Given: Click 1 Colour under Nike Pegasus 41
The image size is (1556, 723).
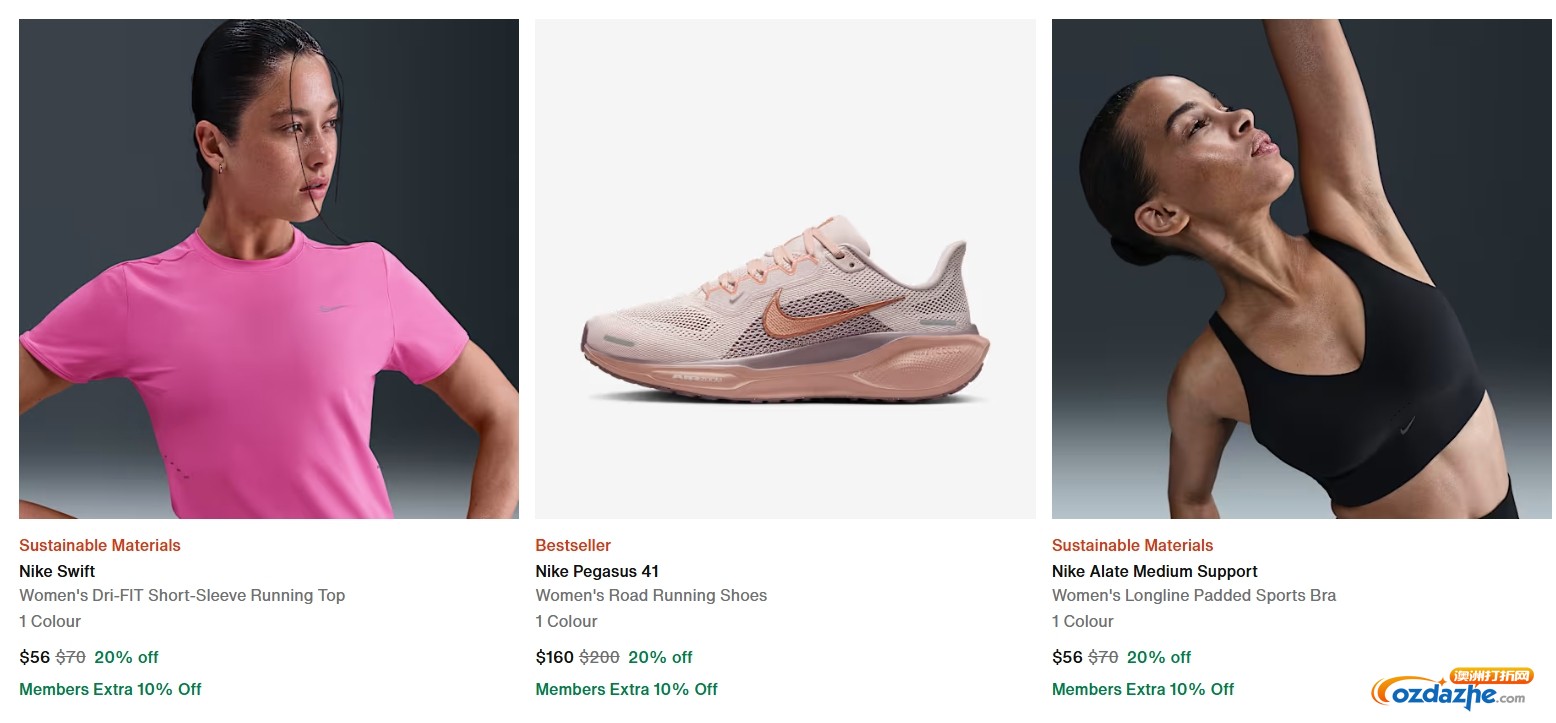Looking at the screenshot, I should tap(566, 621).
